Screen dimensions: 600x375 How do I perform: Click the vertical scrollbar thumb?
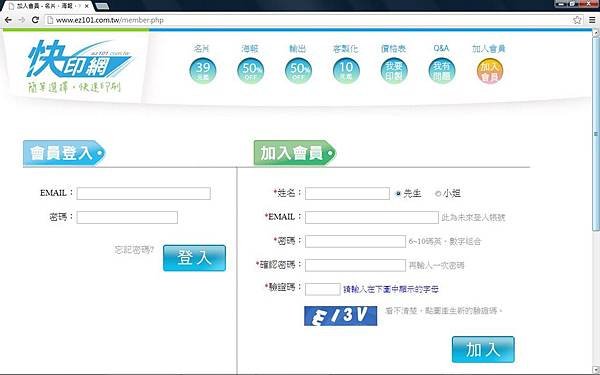[x=596, y=134]
